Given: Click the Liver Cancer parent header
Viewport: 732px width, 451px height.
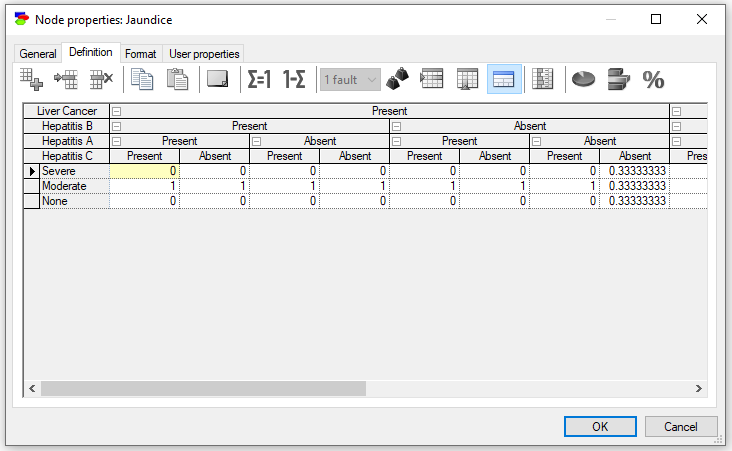Looking at the screenshot, I should [x=67, y=111].
